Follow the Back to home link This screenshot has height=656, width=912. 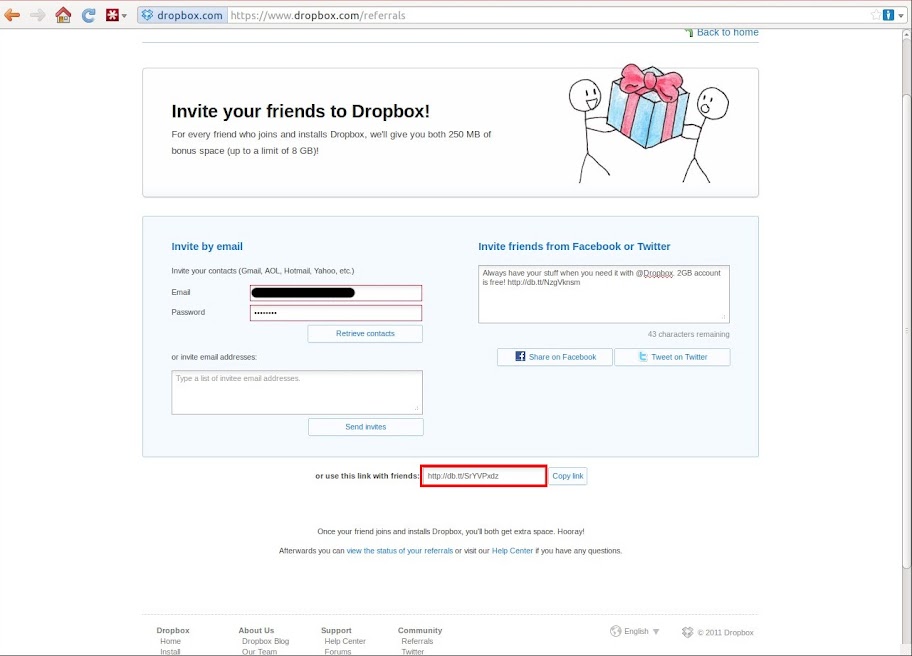727,33
